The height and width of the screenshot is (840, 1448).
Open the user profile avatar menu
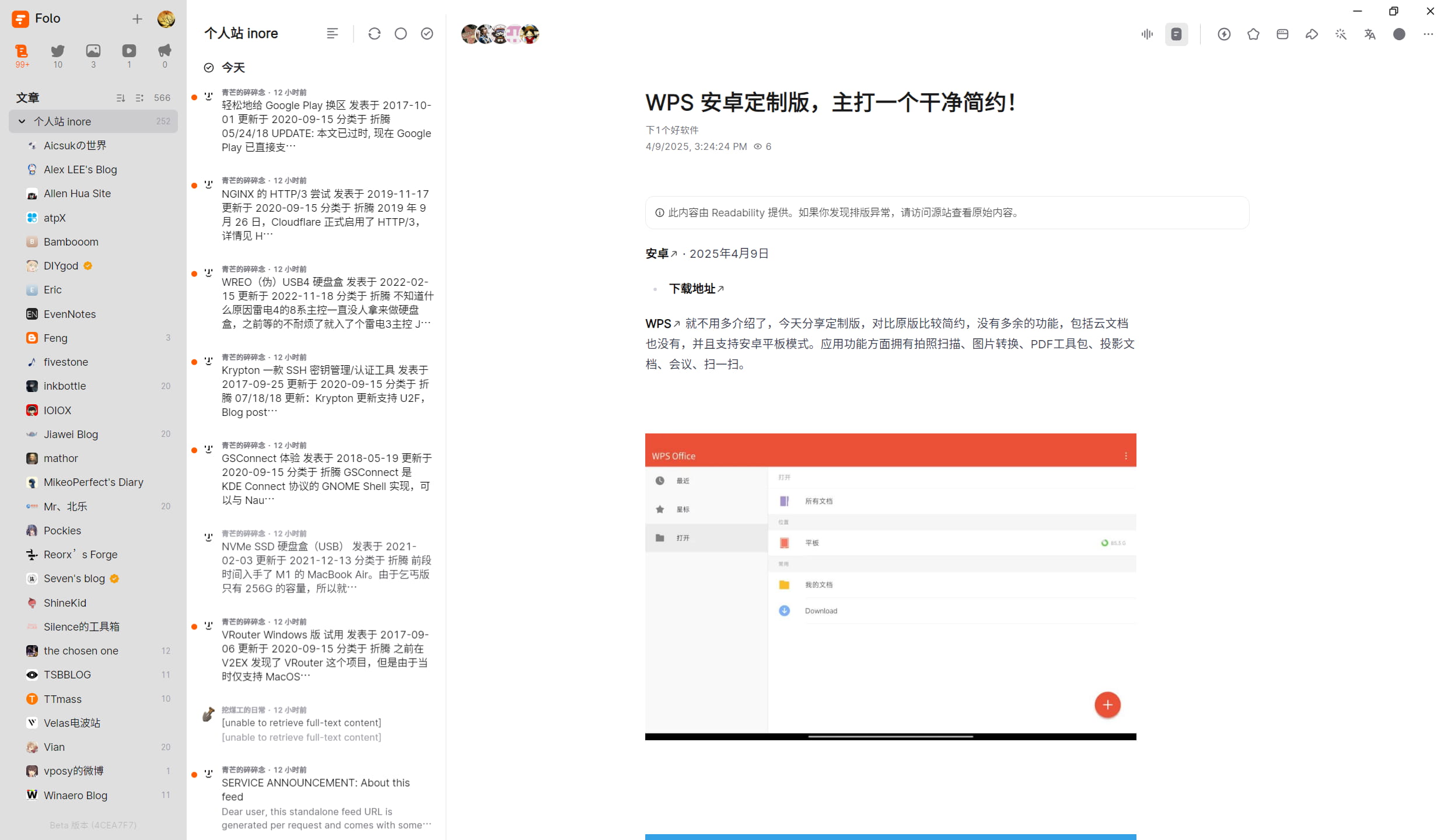166,19
